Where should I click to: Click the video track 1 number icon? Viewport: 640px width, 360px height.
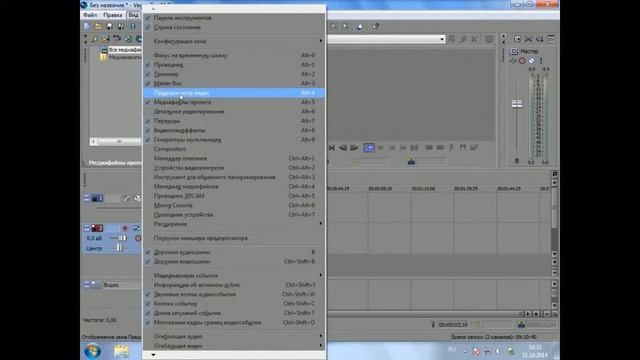tap(97, 198)
